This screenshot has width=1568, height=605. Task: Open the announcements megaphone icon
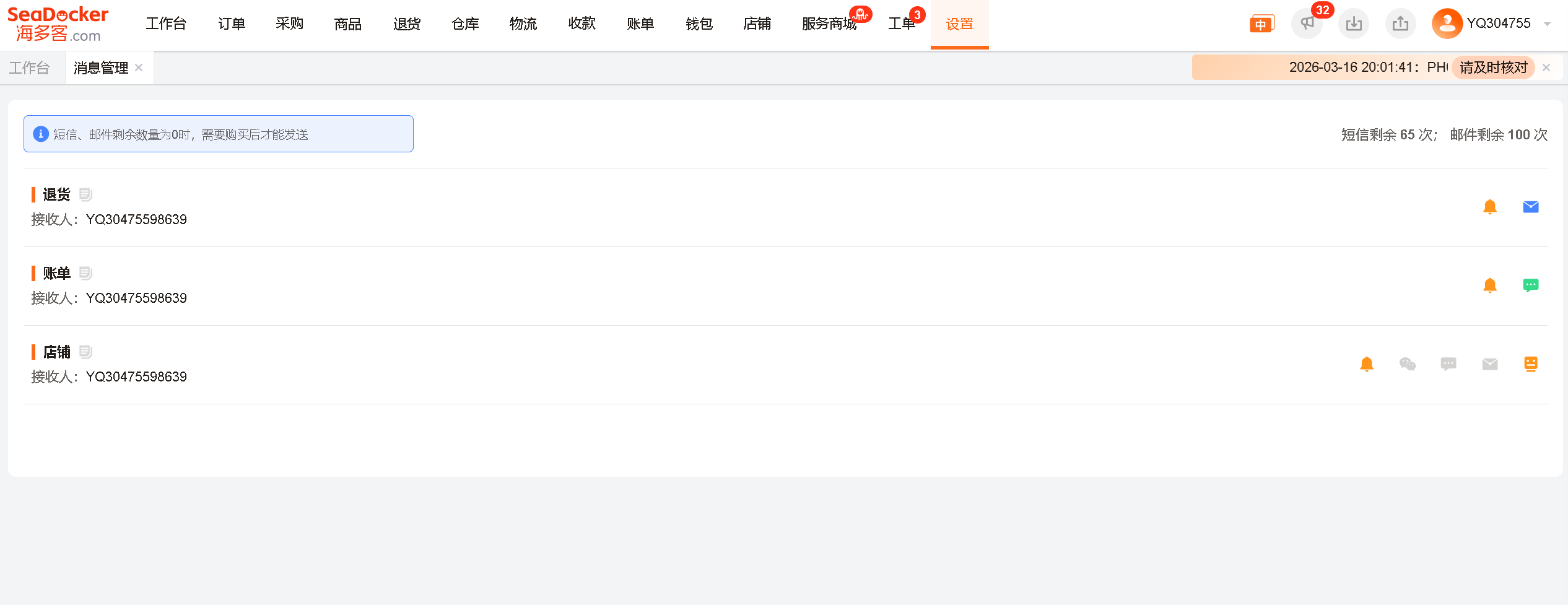pos(1307,24)
